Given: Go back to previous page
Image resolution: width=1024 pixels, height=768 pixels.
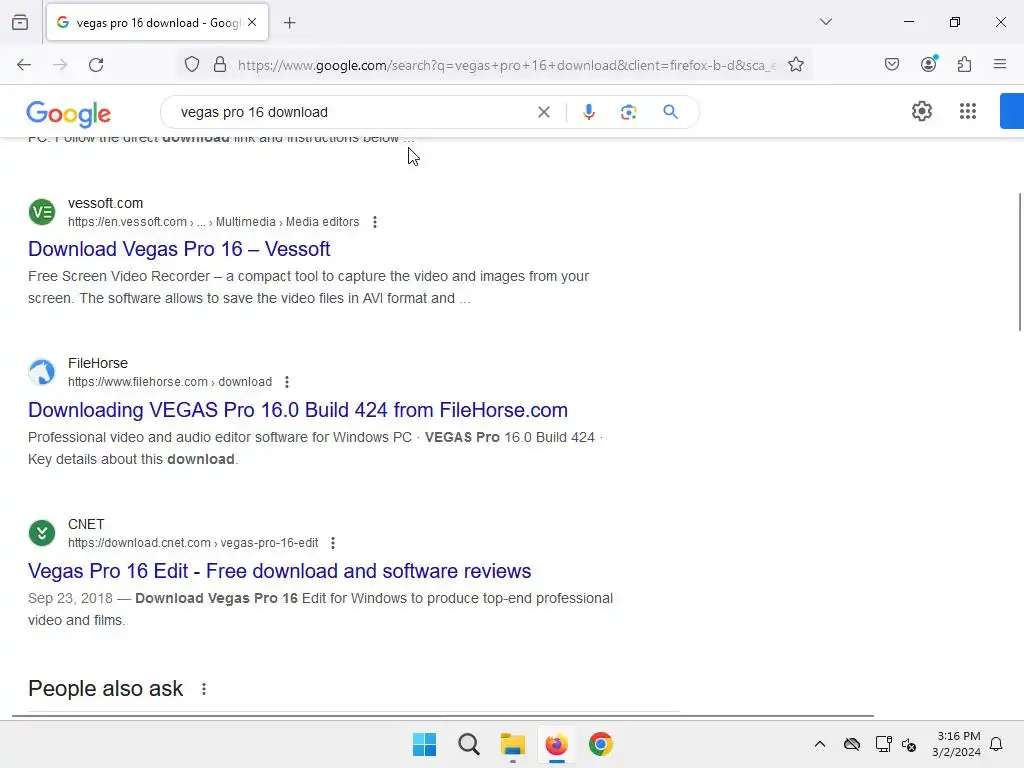Looking at the screenshot, I should click(x=24, y=65).
